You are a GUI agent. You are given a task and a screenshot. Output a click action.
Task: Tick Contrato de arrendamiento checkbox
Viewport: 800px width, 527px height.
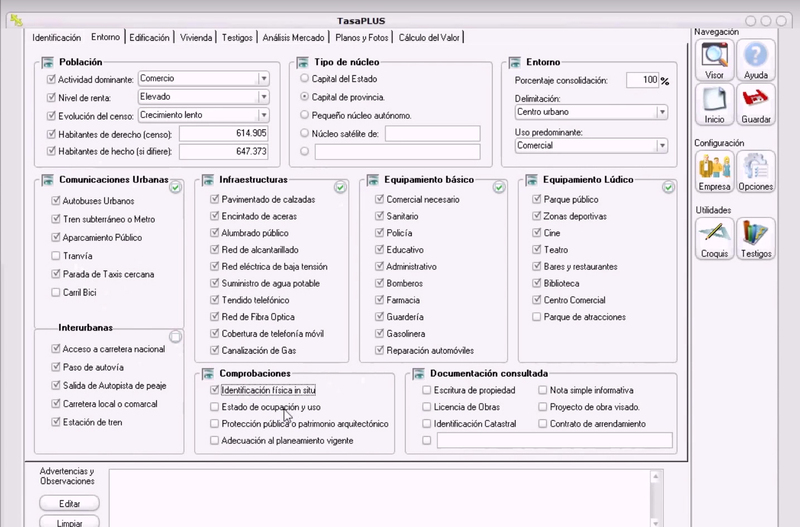542,424
